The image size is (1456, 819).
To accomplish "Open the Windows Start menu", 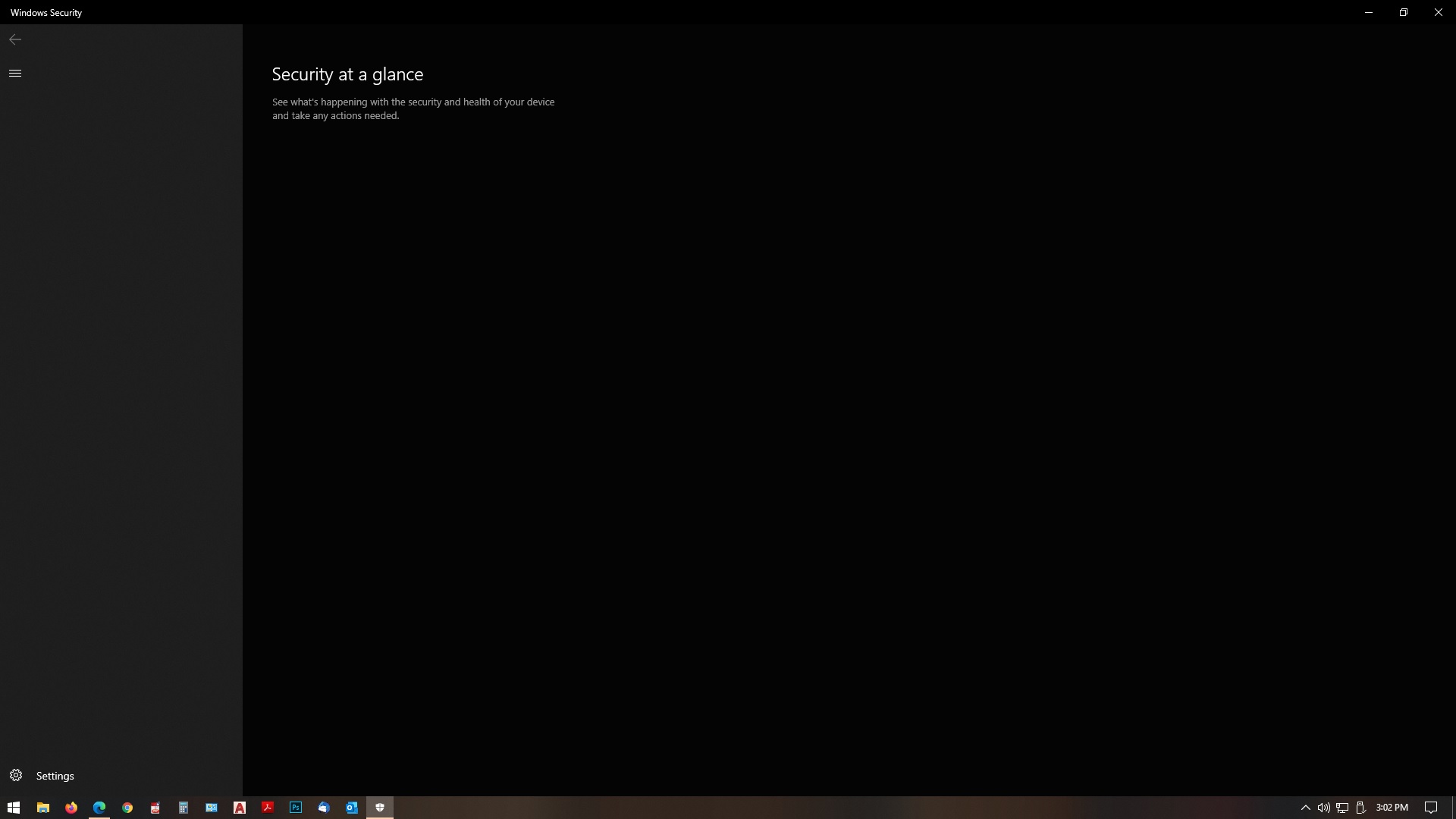I will (14, 808).
